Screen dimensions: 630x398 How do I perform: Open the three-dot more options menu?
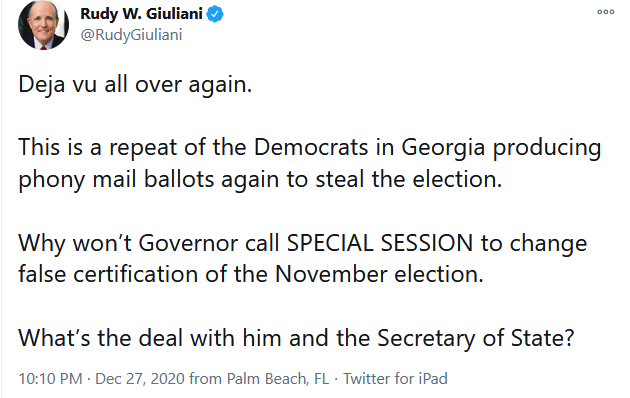(x=605, y=12)
